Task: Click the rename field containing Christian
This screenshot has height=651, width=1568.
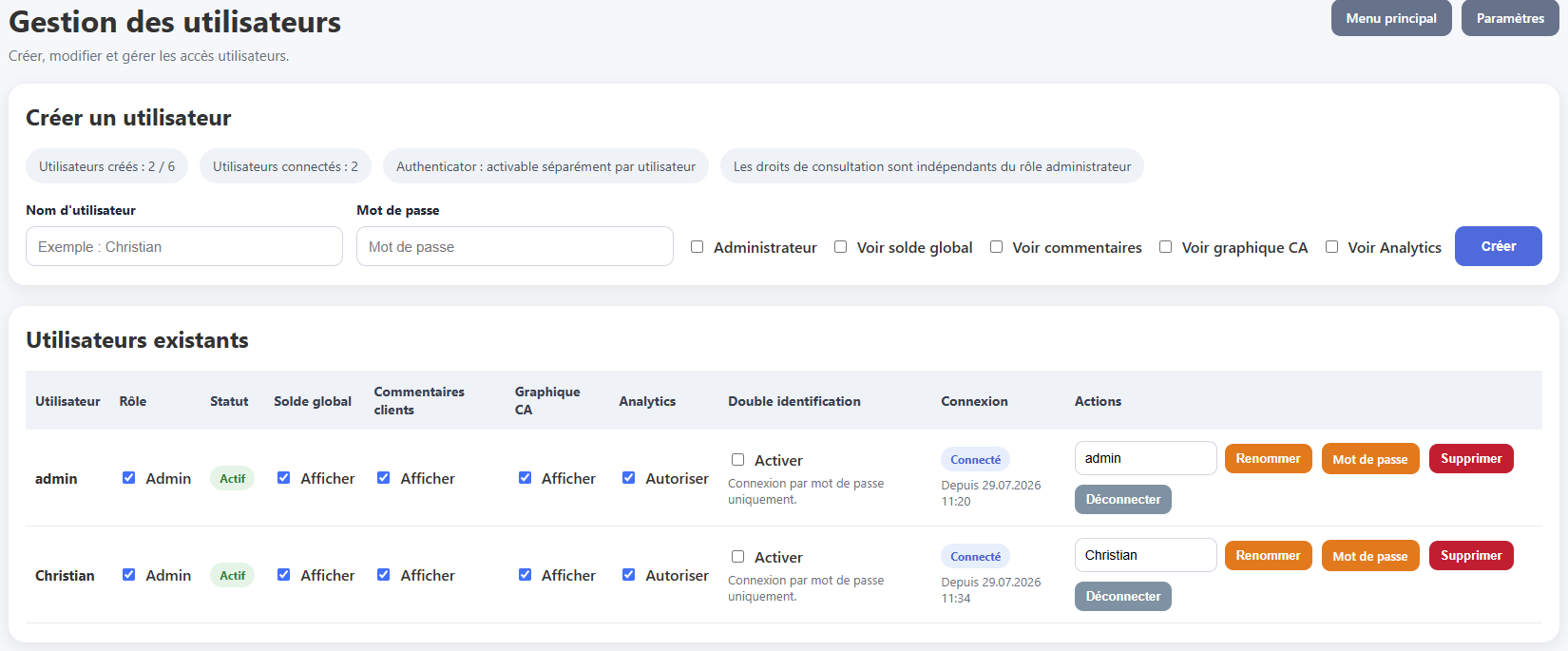Action: point(1146,555)
